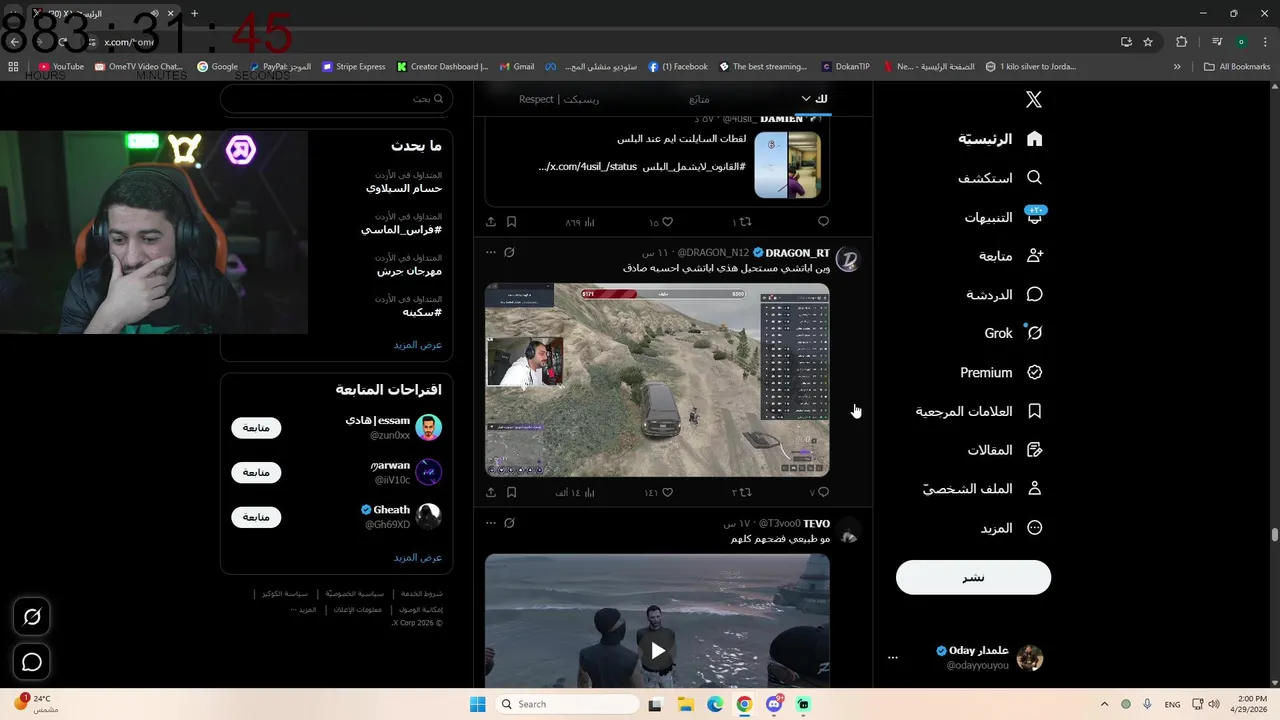Share the DAMIEN post
The height and width of the screenshot is (720, 1280).
(x=491, y=222)
